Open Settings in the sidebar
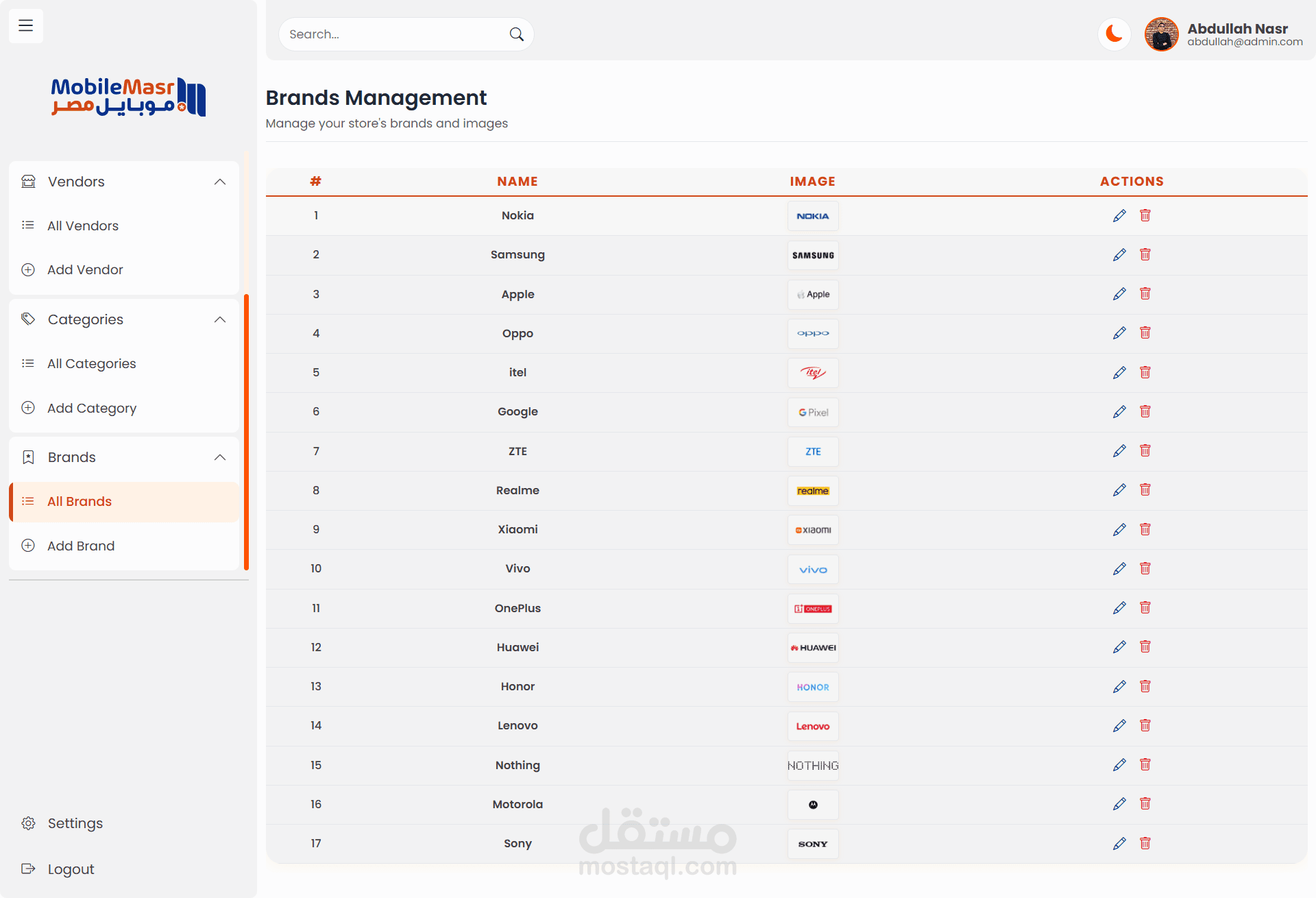 (75, 823)
